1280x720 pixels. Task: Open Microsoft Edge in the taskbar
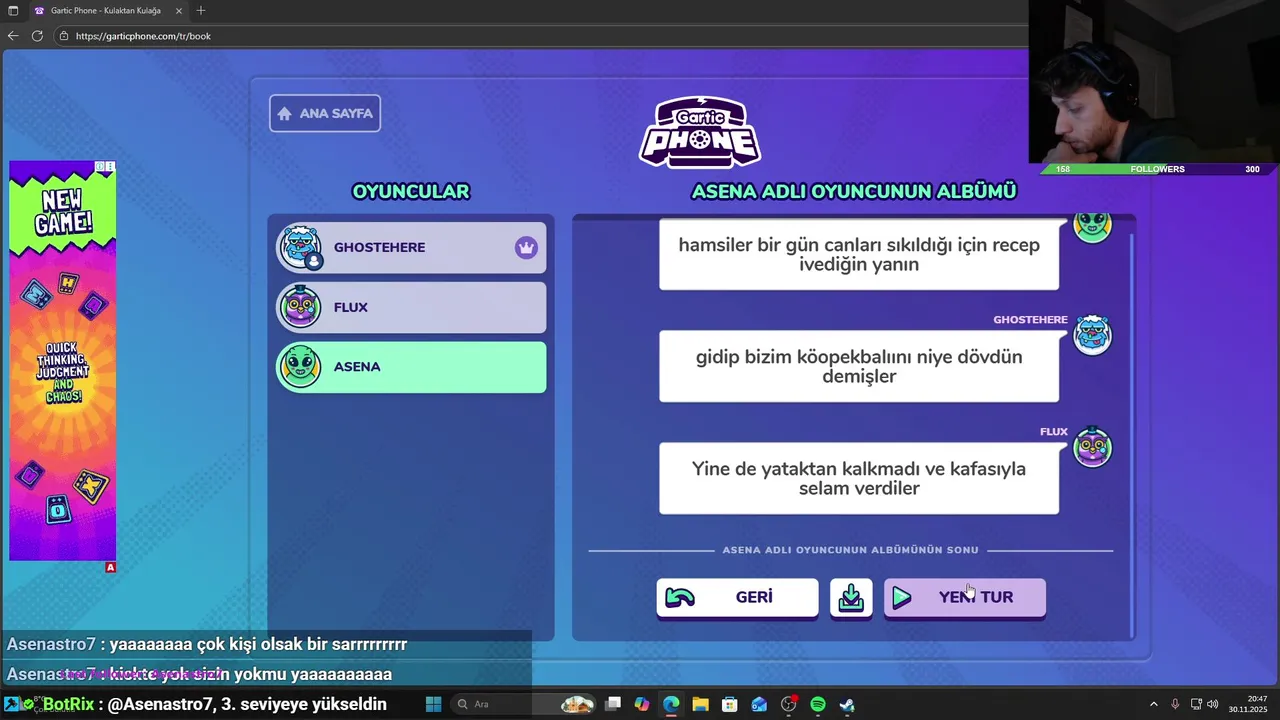click(671, 704)
